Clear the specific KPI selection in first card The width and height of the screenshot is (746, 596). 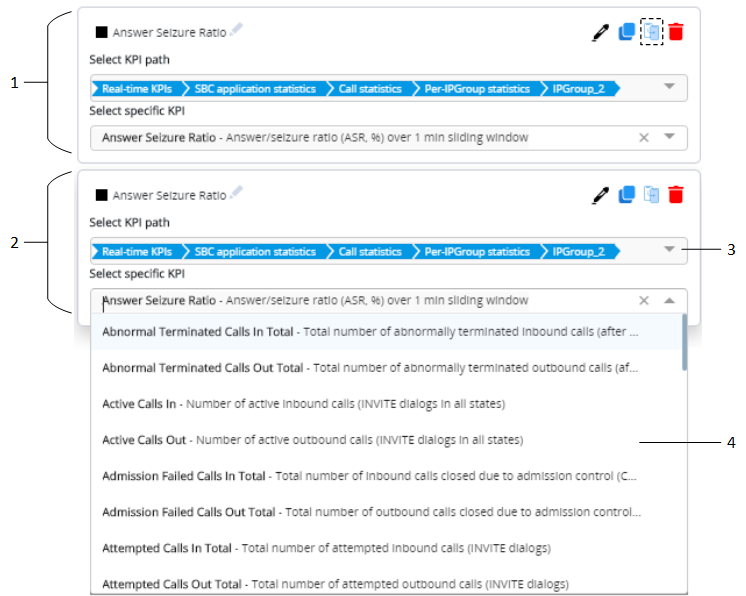tap(644, 137)
